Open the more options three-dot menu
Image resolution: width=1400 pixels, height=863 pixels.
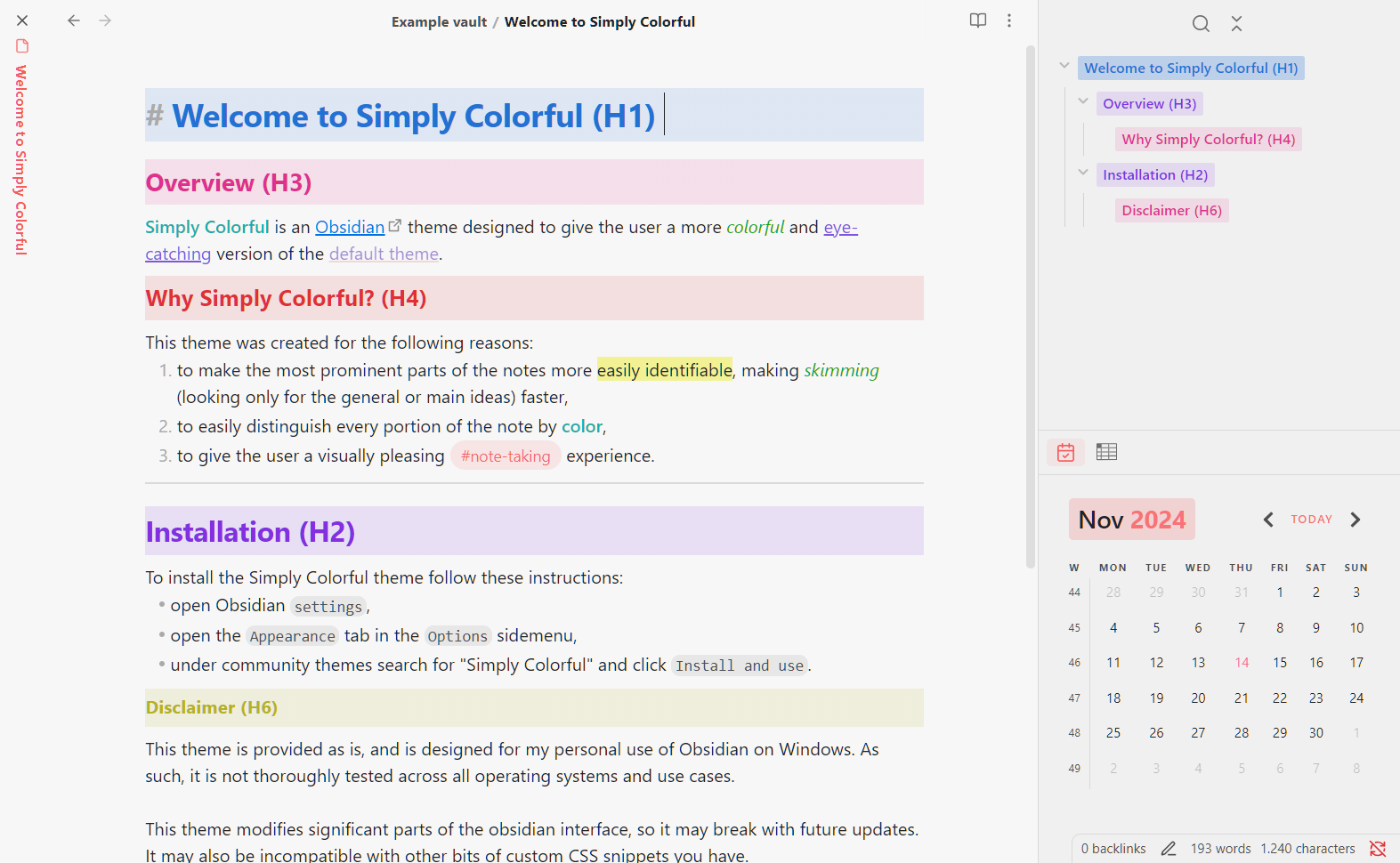point(1009,20)
